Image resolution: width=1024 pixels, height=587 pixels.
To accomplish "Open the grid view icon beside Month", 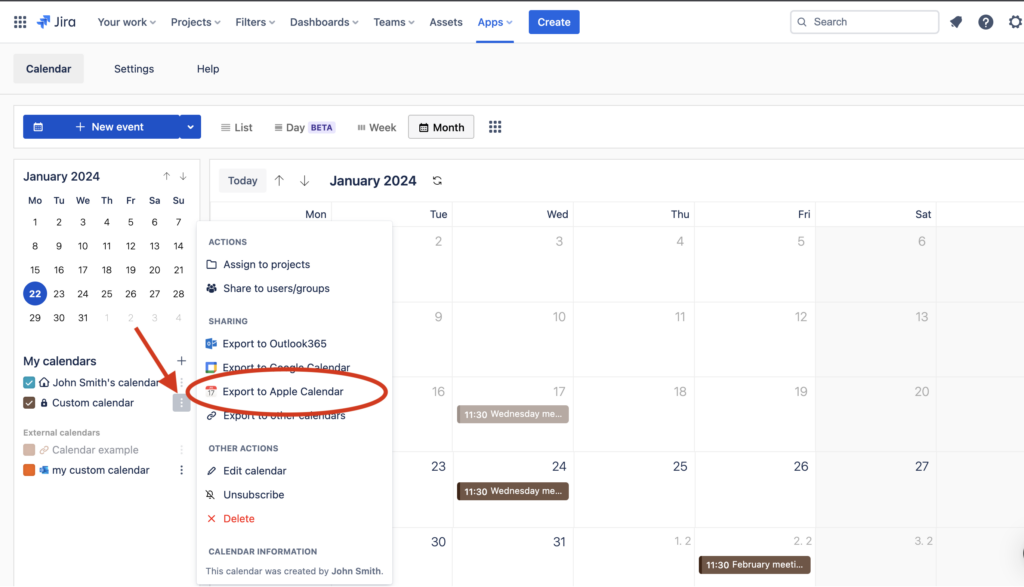I will 495,127.
